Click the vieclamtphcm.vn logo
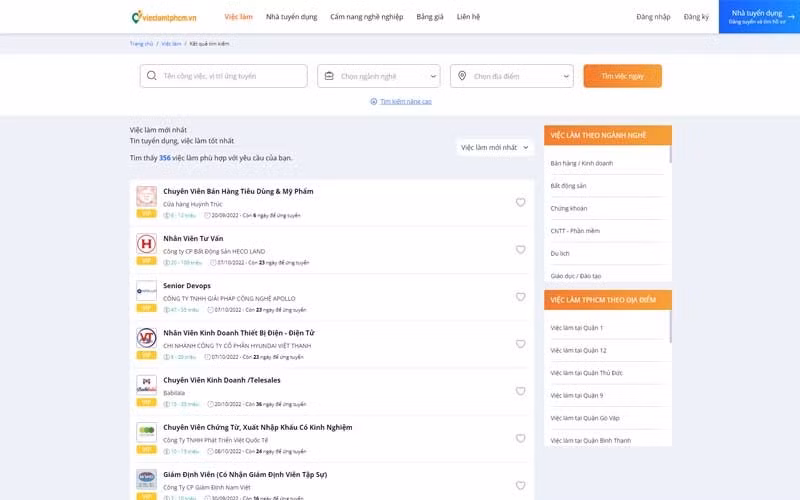This screenshot has height=500, width=800. [164, 17]
